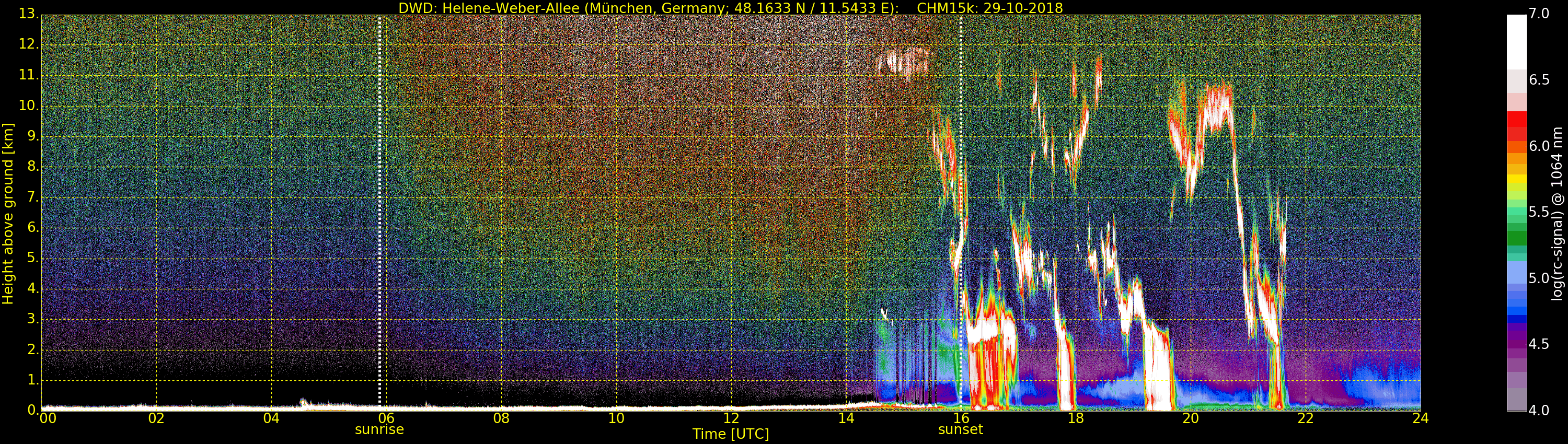Click time axis tick '02'
Viewport: 1568px width, 444px height.
[x=156, y=418]
